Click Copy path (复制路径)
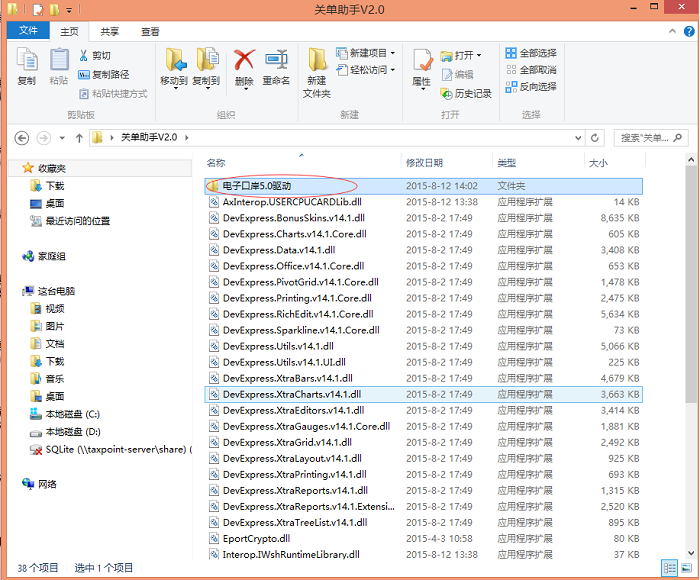 104,75
